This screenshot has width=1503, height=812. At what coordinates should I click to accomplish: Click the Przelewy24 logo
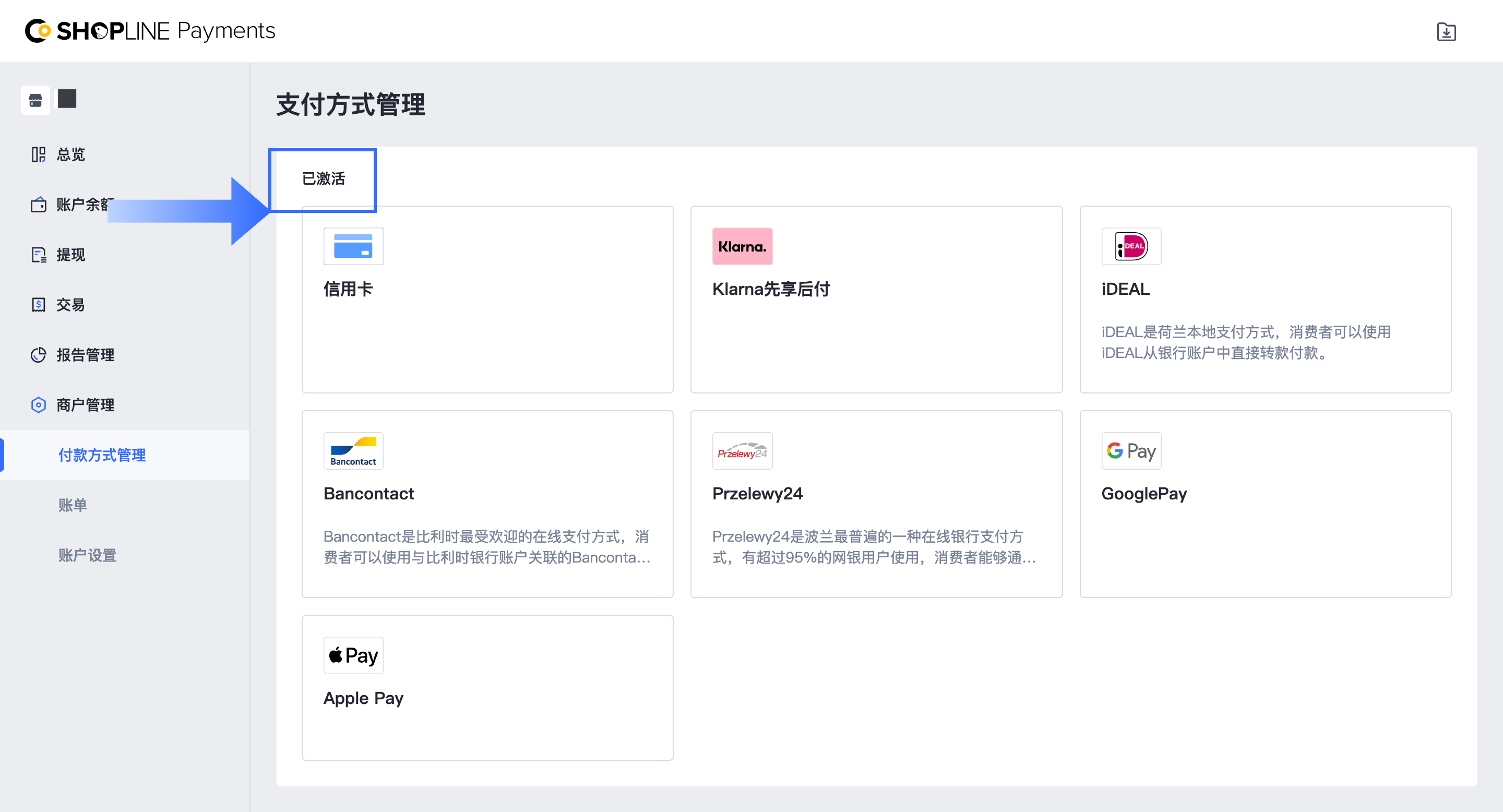click(x=742, y=451)
